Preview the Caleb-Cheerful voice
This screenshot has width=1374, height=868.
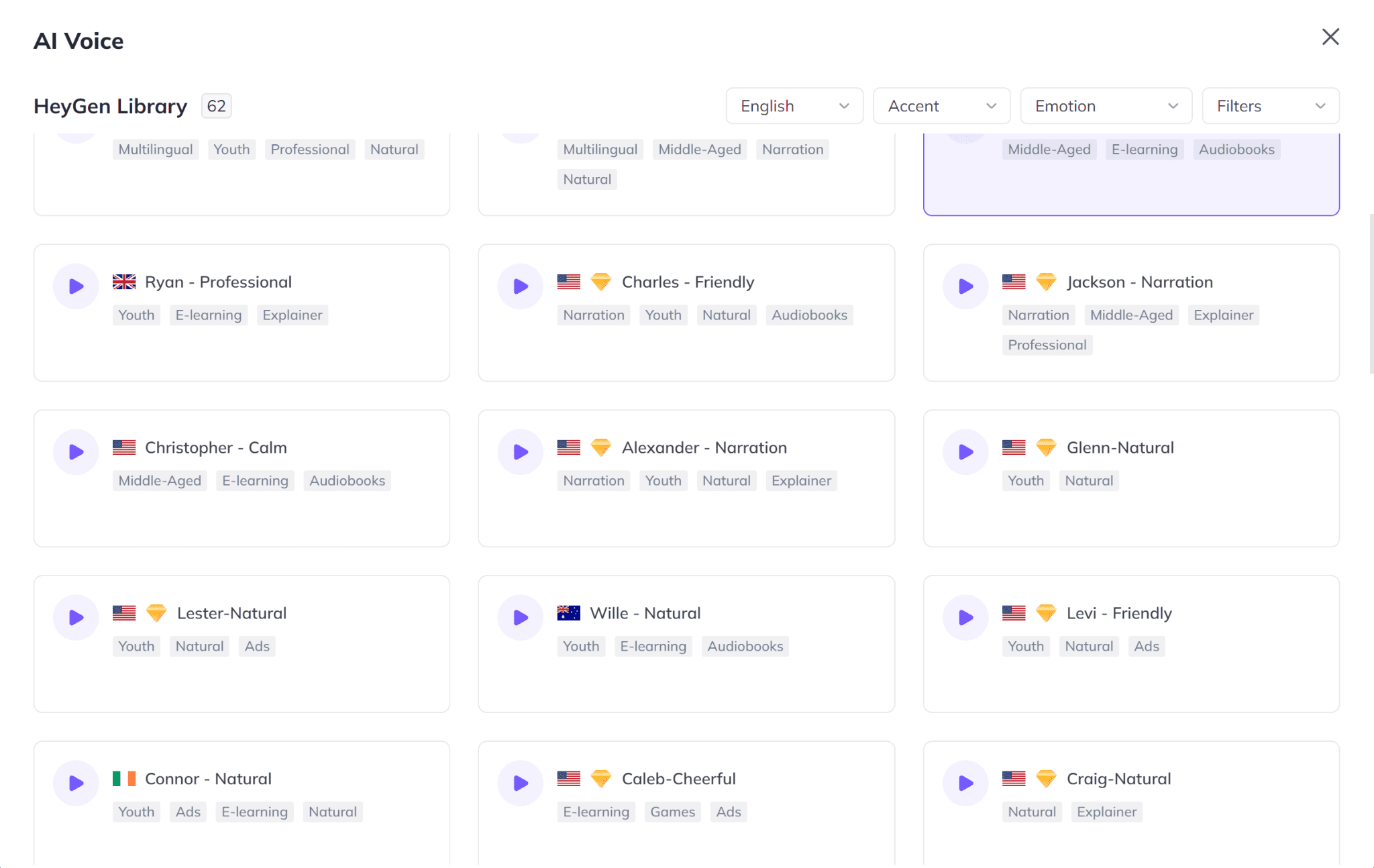click(x=521, y=783)
